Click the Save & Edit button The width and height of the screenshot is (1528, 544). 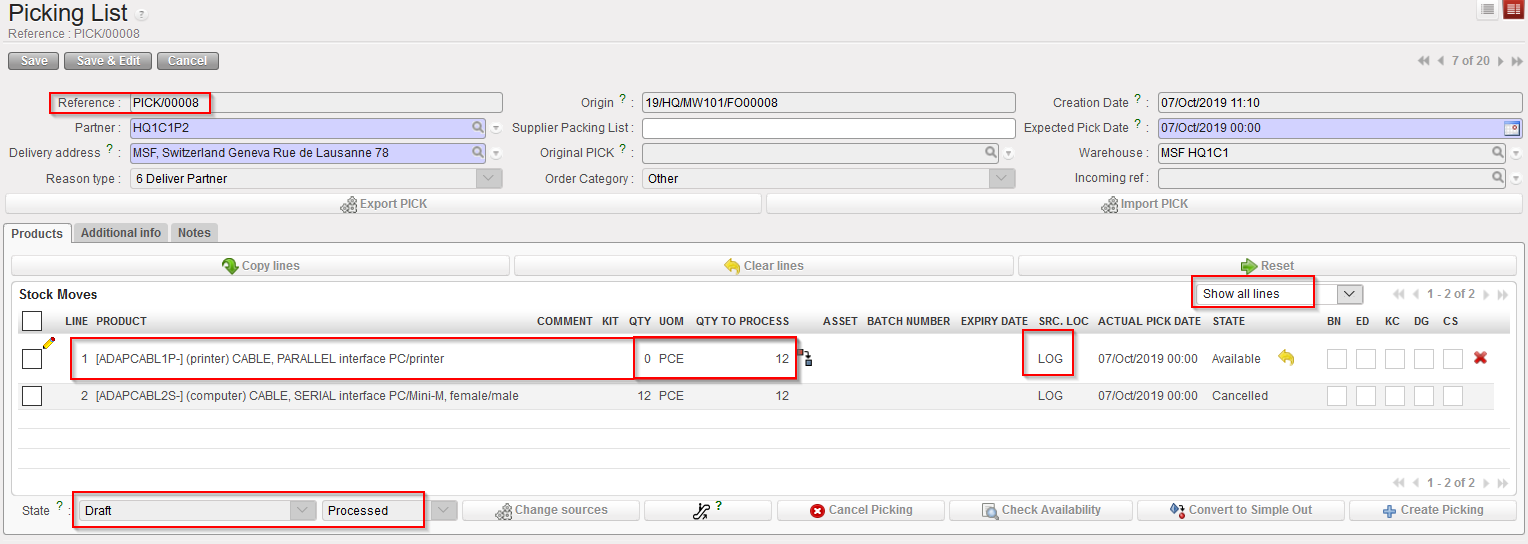(x=108, y=61)
